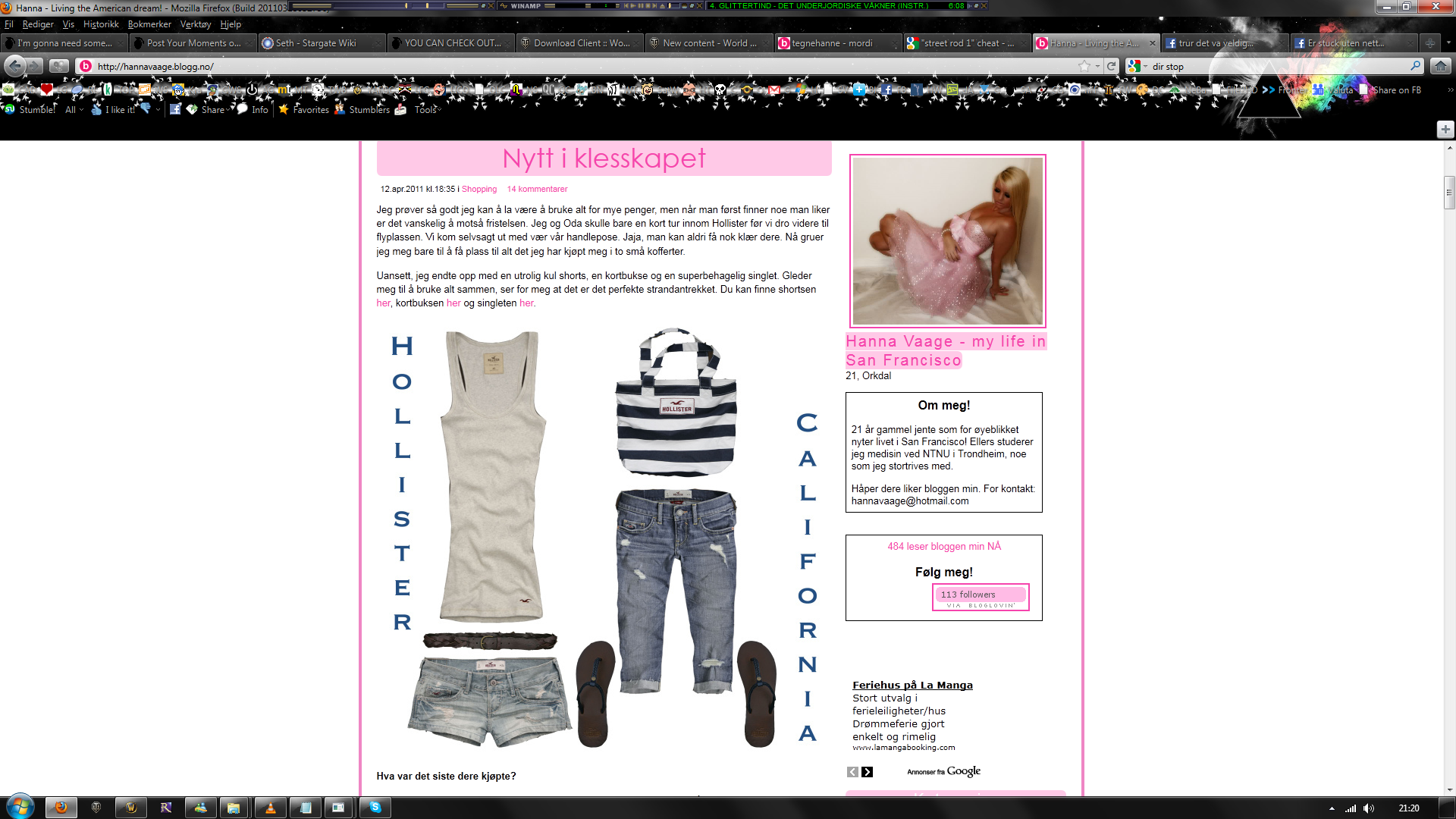Screen dimensions: 1456x819
Task: Open the Fil menu
Action: tap(9, 24)
